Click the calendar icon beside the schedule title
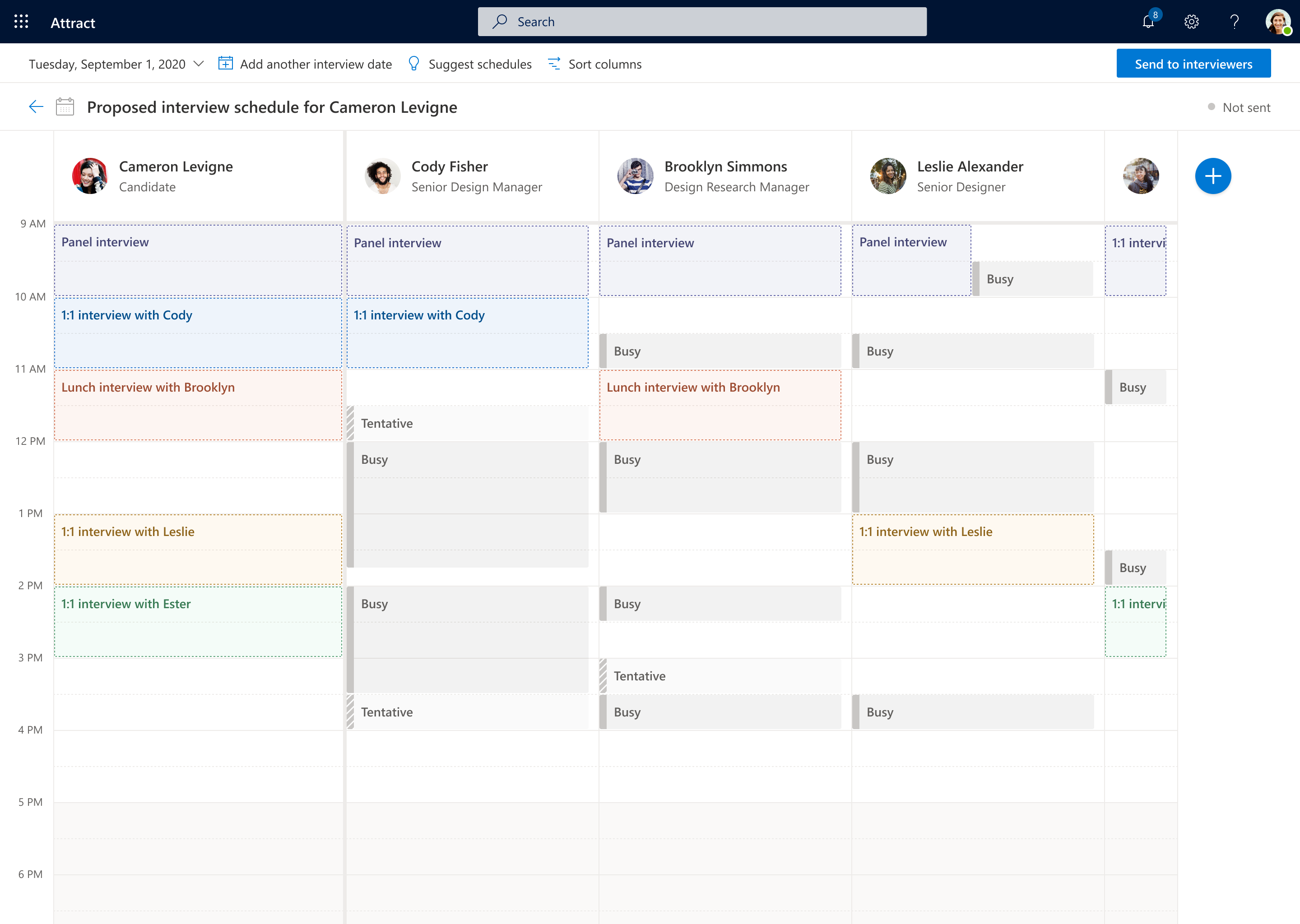The height and width of the screenshot is (924, 1300). [65, 107]
